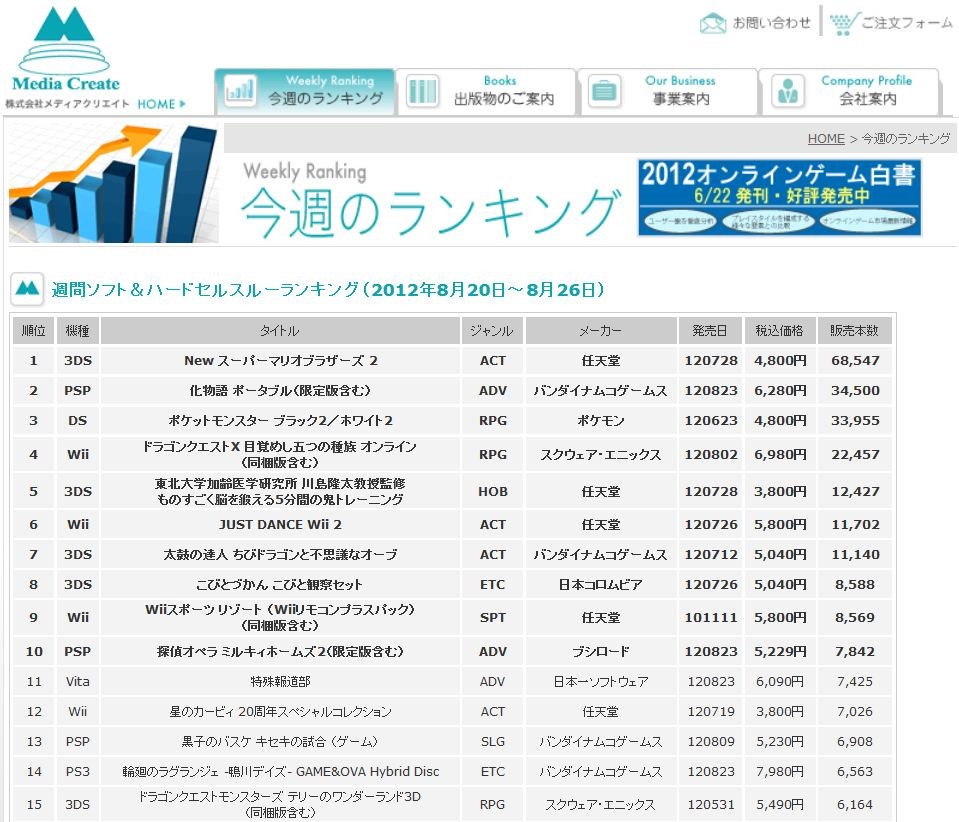Viewport: 959px width, 822px height.
Task: Click the 発売日 column header
Action: coord(710,331)
